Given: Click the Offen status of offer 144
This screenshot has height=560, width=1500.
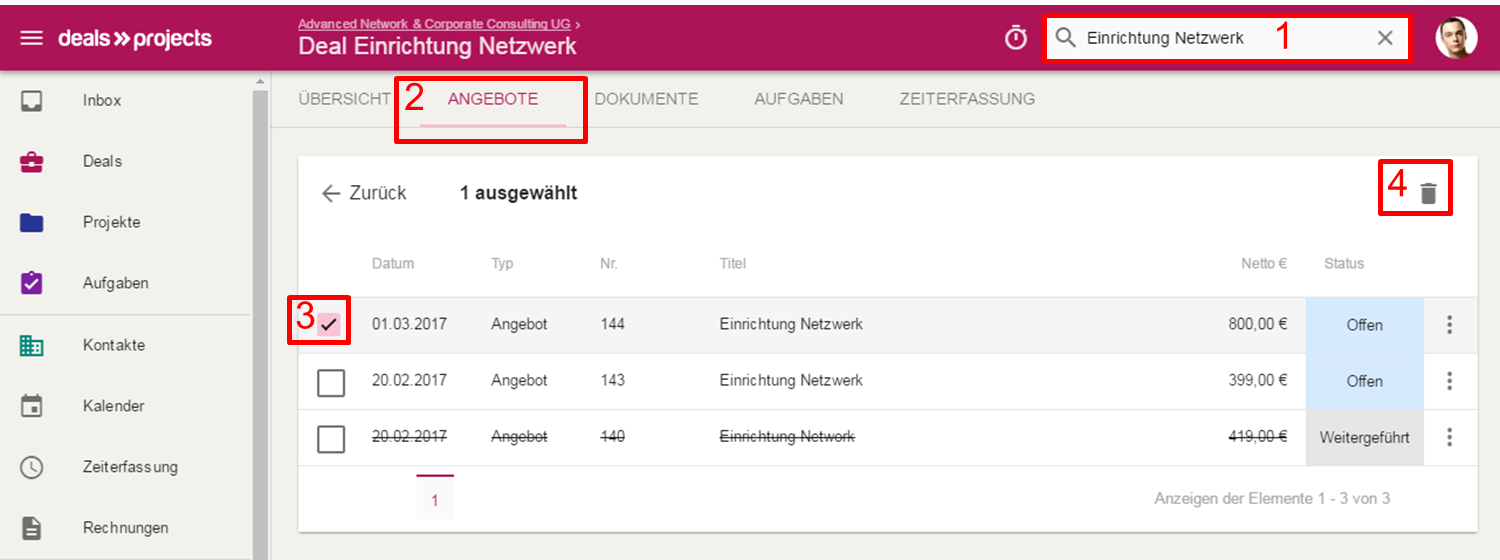Looking at the screenshot, I should pyautogui.click(x=1364, y=325).
